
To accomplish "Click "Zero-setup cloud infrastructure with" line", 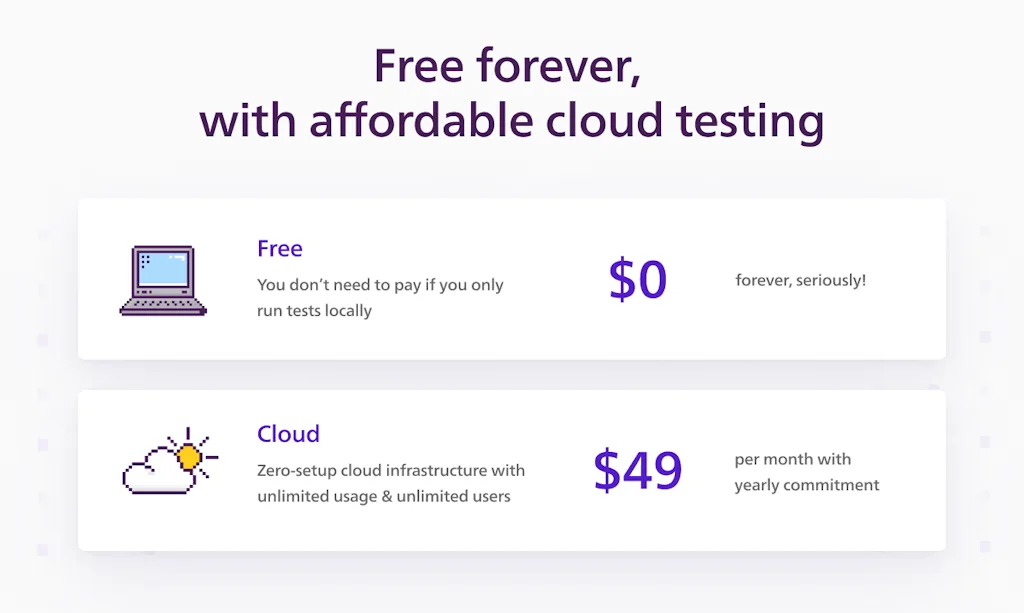I will point(390,470).
